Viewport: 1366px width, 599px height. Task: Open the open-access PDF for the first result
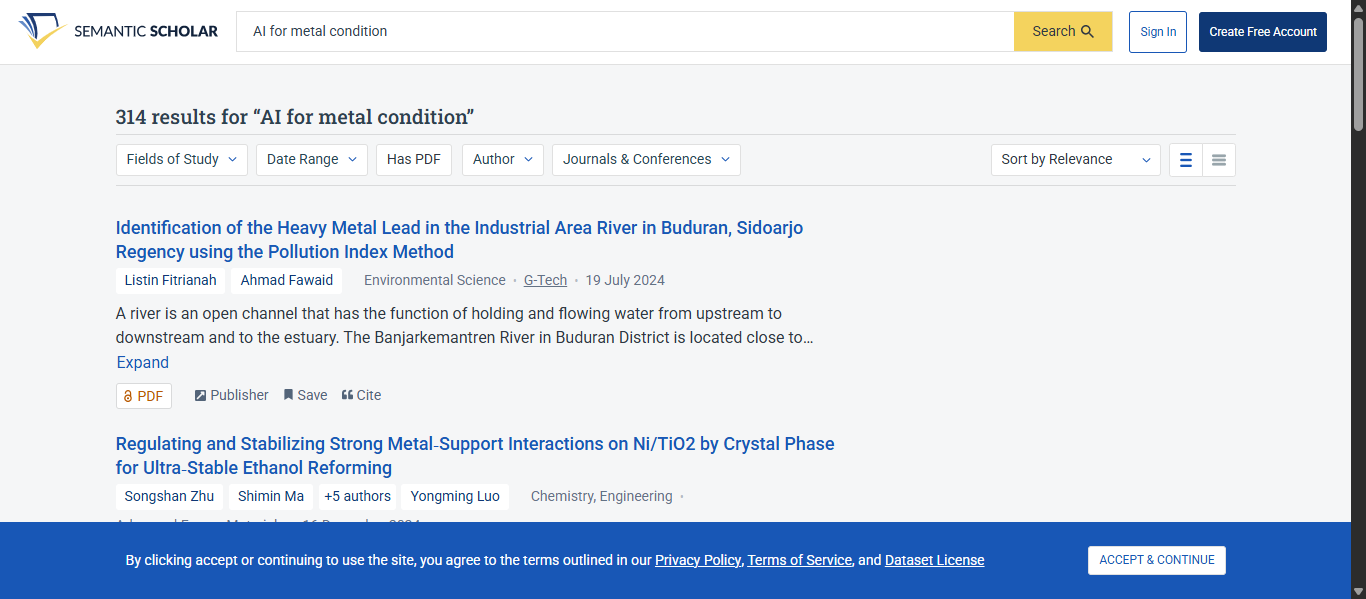[144, 396]
